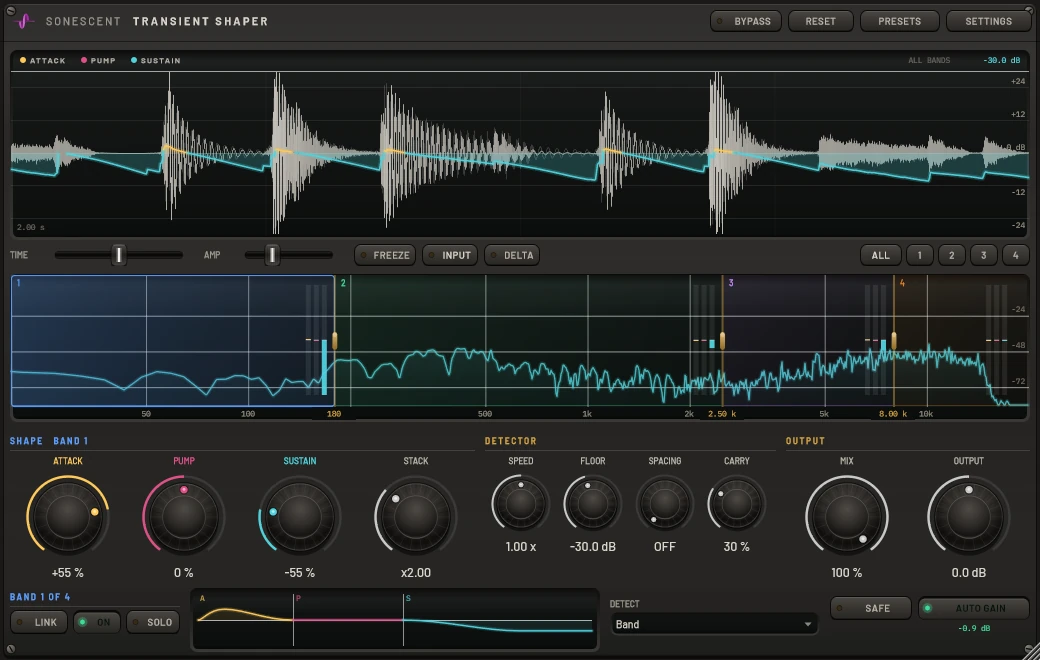Click the 100 % mix value
Screen dimensions: 1040x660
[846, 572]
